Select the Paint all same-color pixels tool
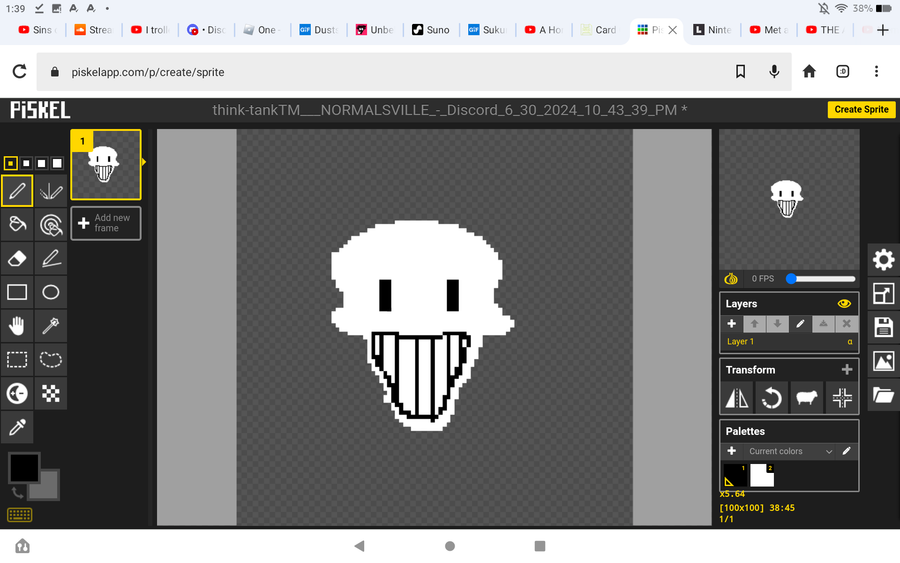900x563 pixels. point(51,224)
